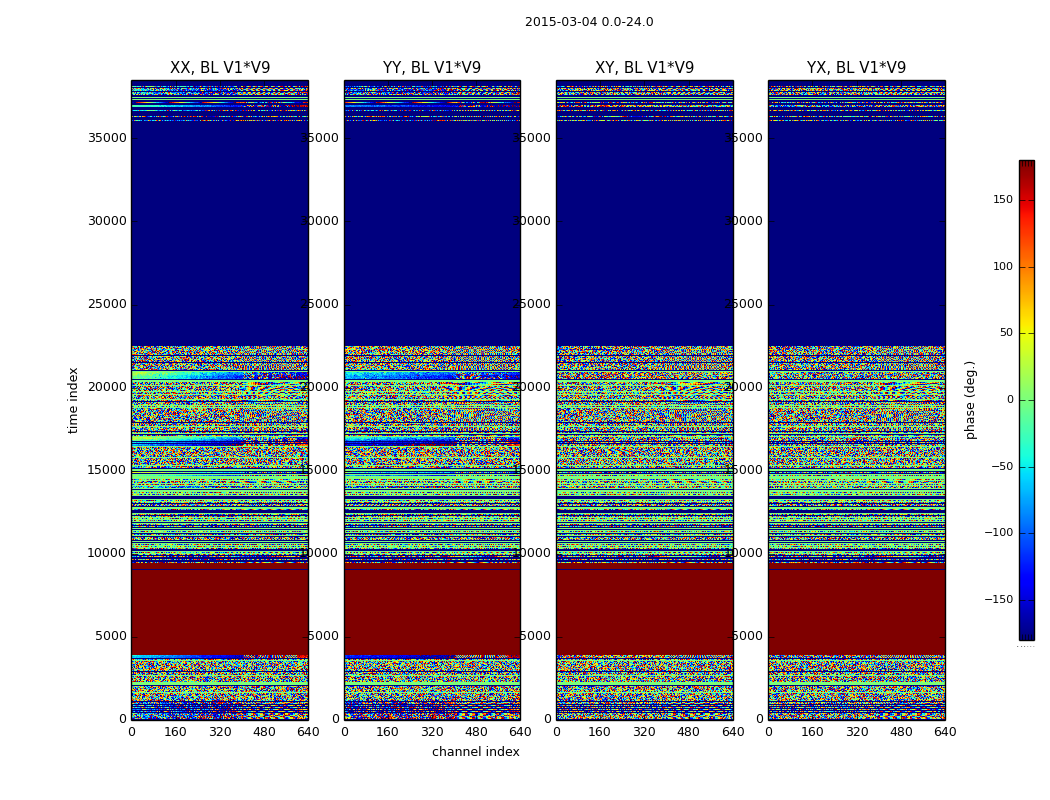
Task: Click colorbar tick label "150"
Action: click(x=1003, y=199)
